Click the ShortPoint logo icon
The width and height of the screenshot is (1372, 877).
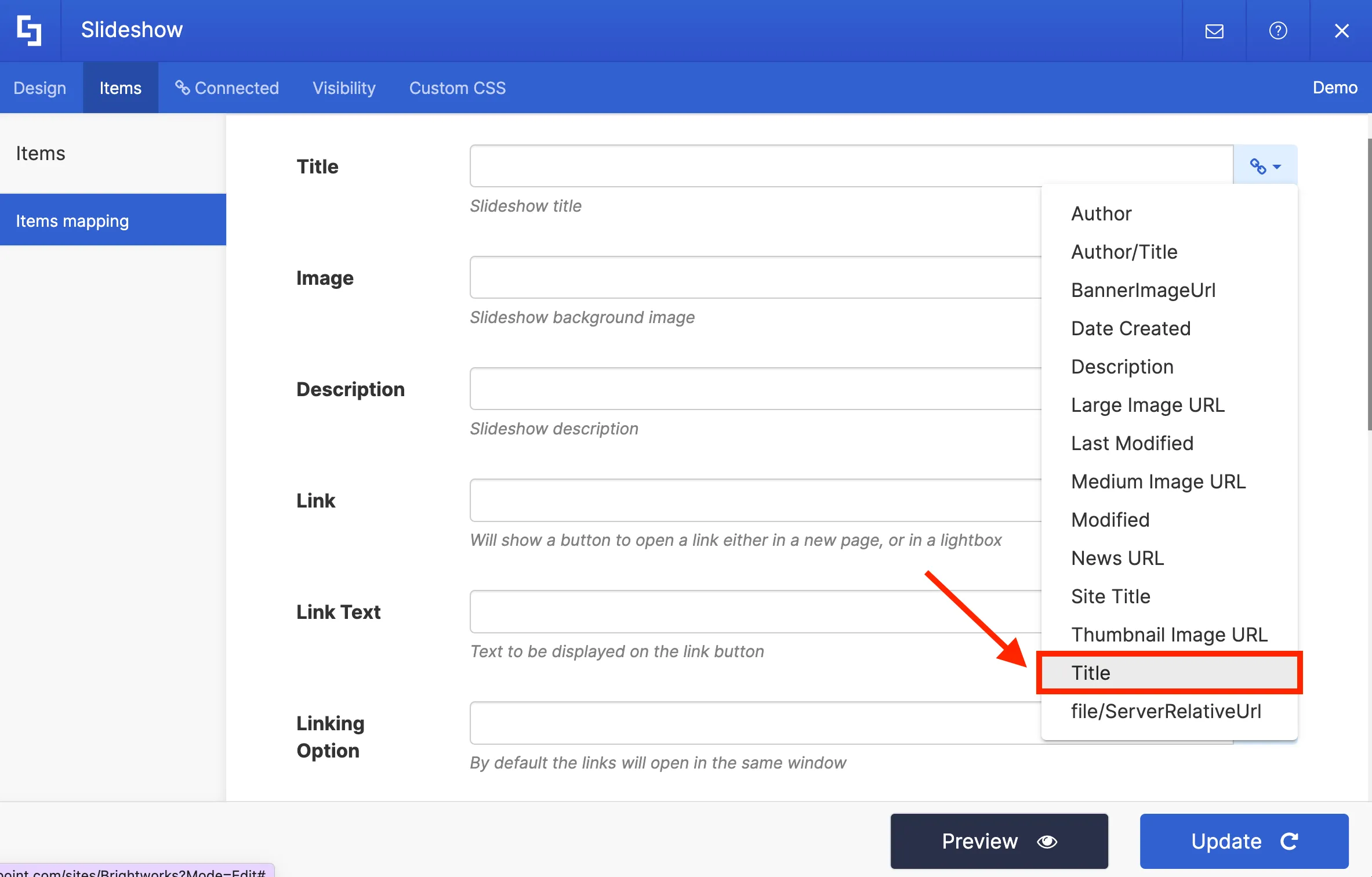(x=30, y=30)
